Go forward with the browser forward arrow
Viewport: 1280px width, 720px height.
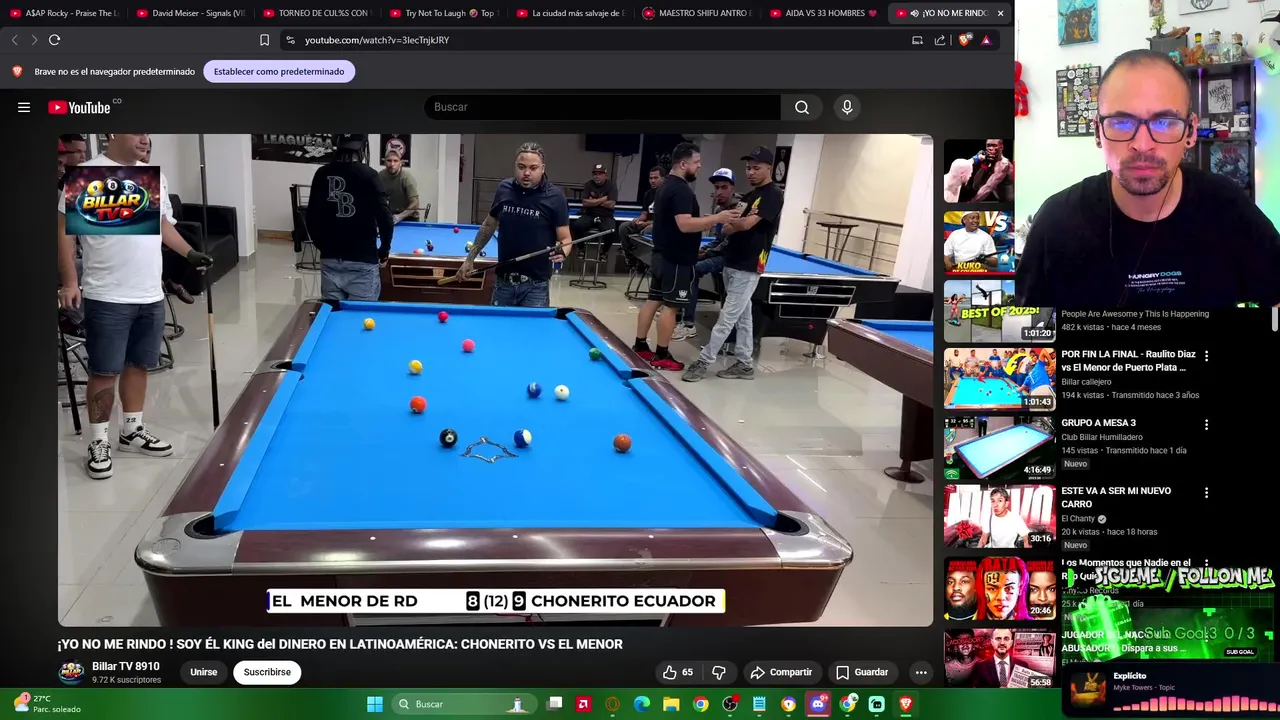(34, 40)
